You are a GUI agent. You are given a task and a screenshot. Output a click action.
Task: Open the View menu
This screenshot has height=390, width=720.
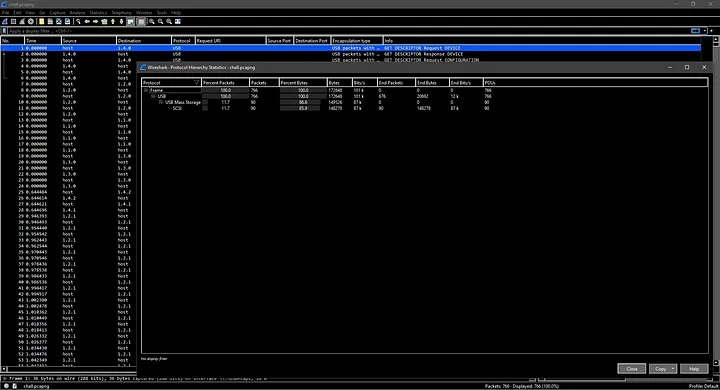click(x=30, y=13)
